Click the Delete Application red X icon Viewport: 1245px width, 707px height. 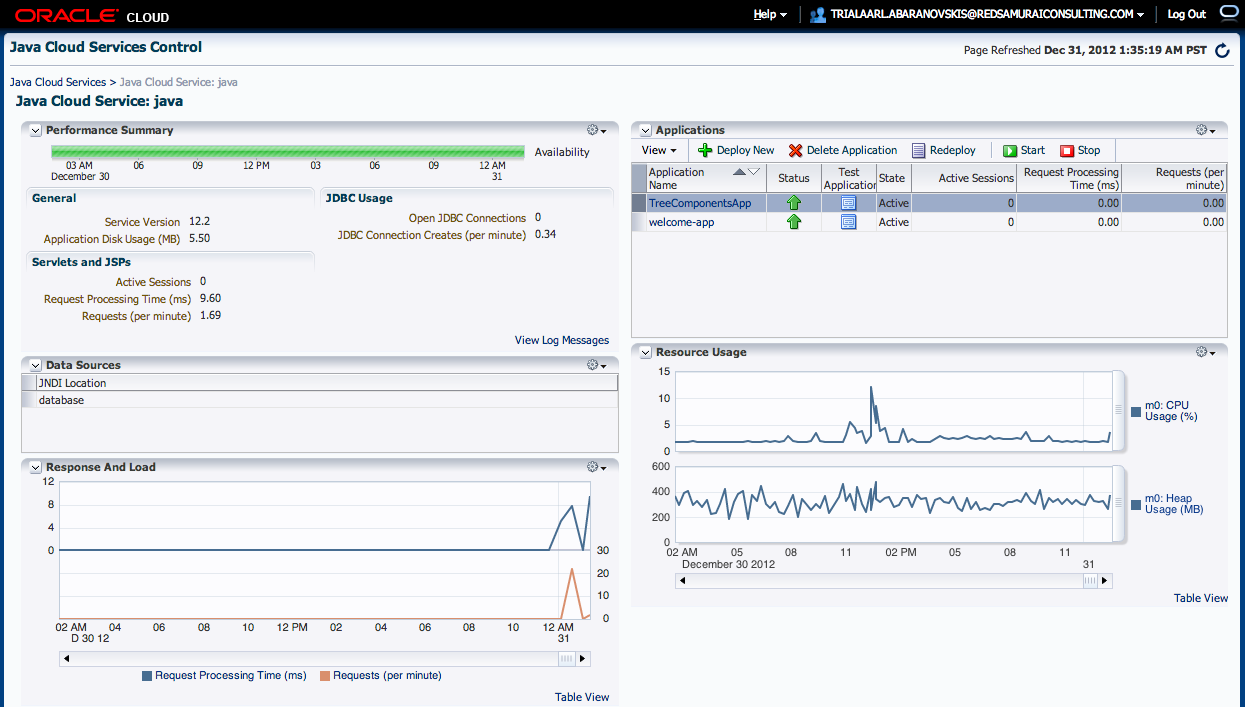[x=797, y=150]
